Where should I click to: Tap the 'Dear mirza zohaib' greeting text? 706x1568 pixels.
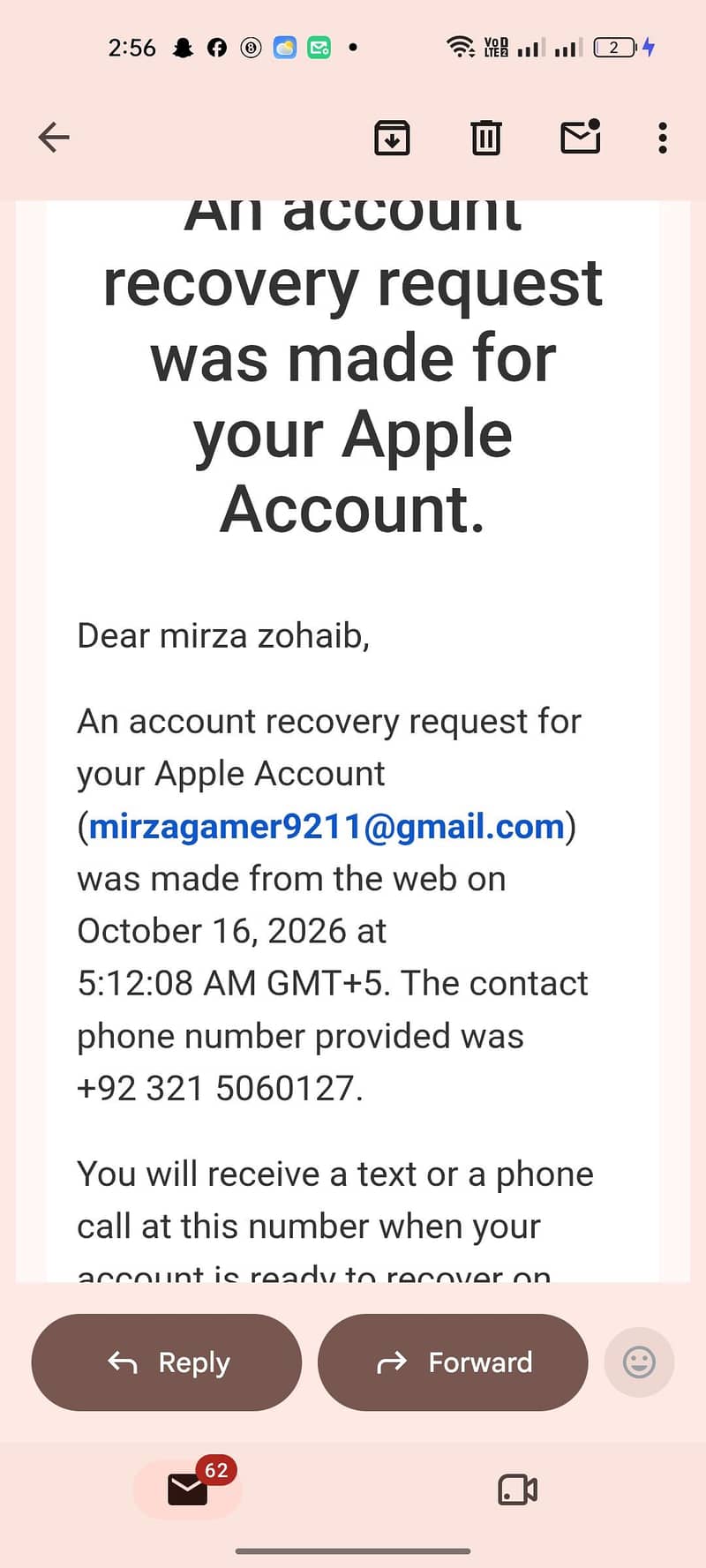(223, 636)
